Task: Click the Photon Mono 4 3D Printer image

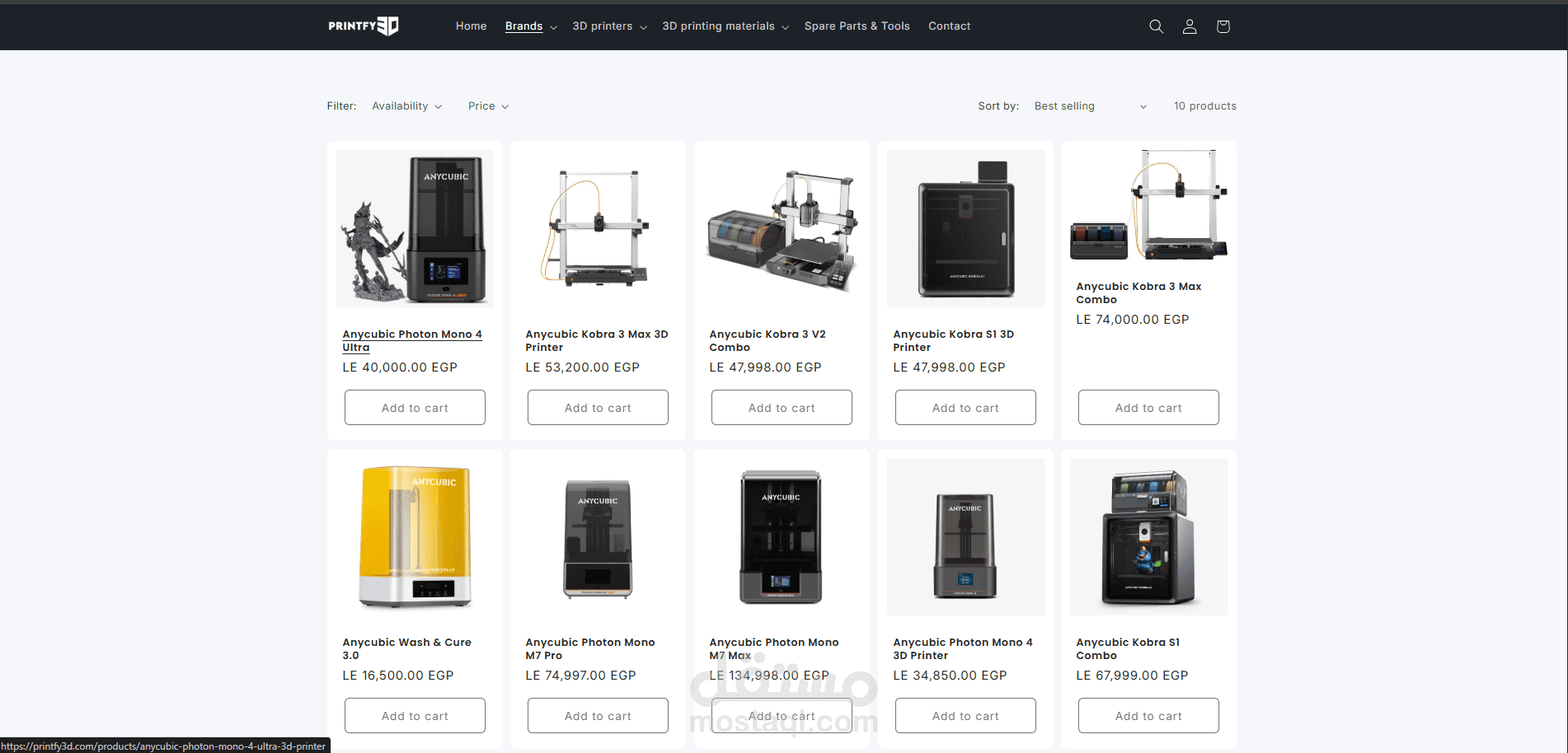Action: (965, 536)
